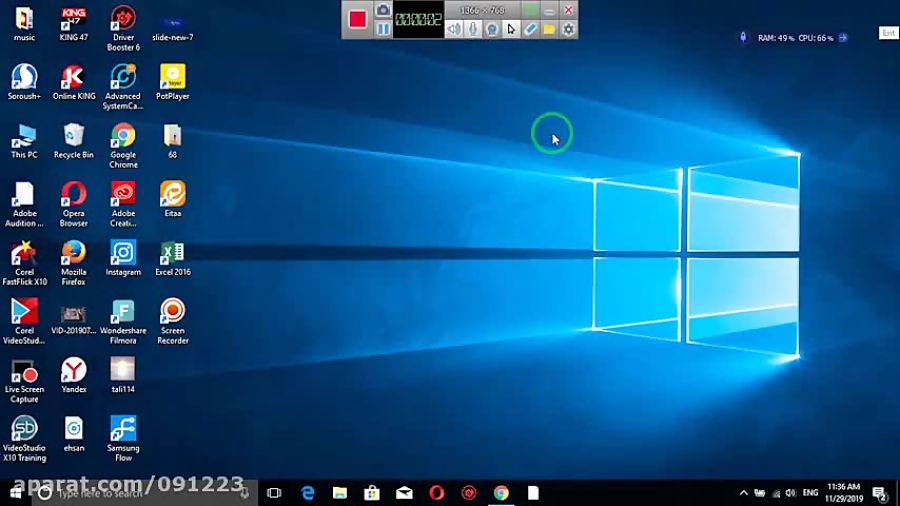The width and height of the screenshot is (900, 506).
Task: Select Google Chrome desktop shortcut
Action: [x=123, y=146]
